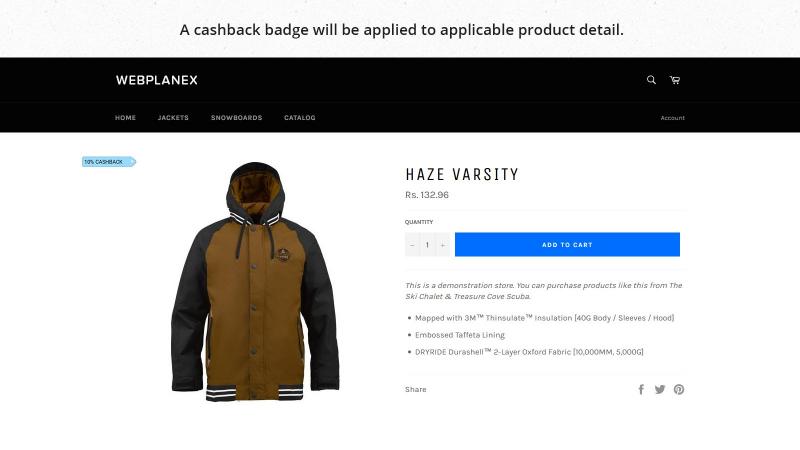Click the quantity input field
This screenshot has height=450, width=800.
coord(428,245)
